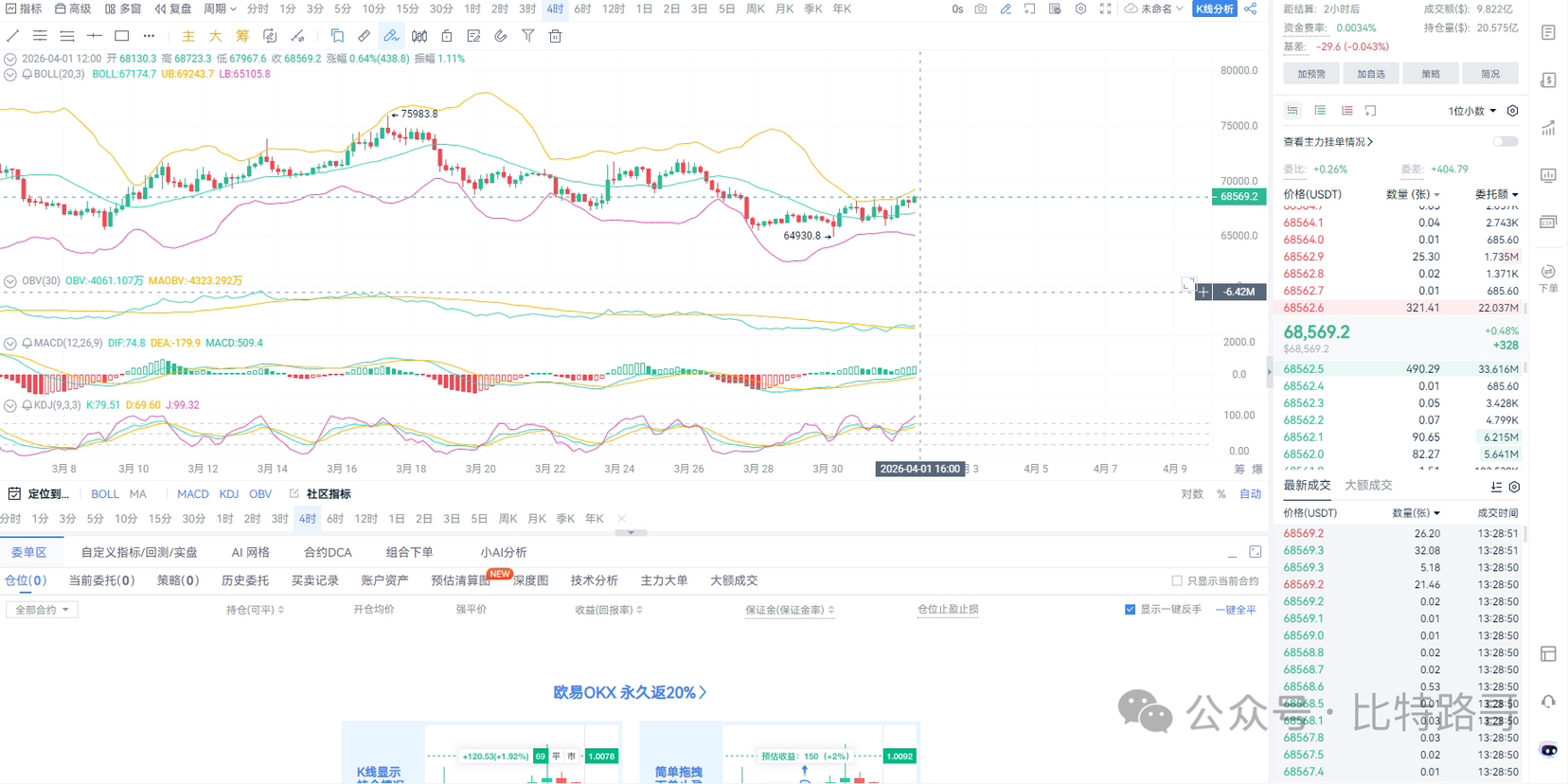Delete drawings with the trash icon
The width and height of the screenshot is (1568, 784).
click(x=556, y=36)
